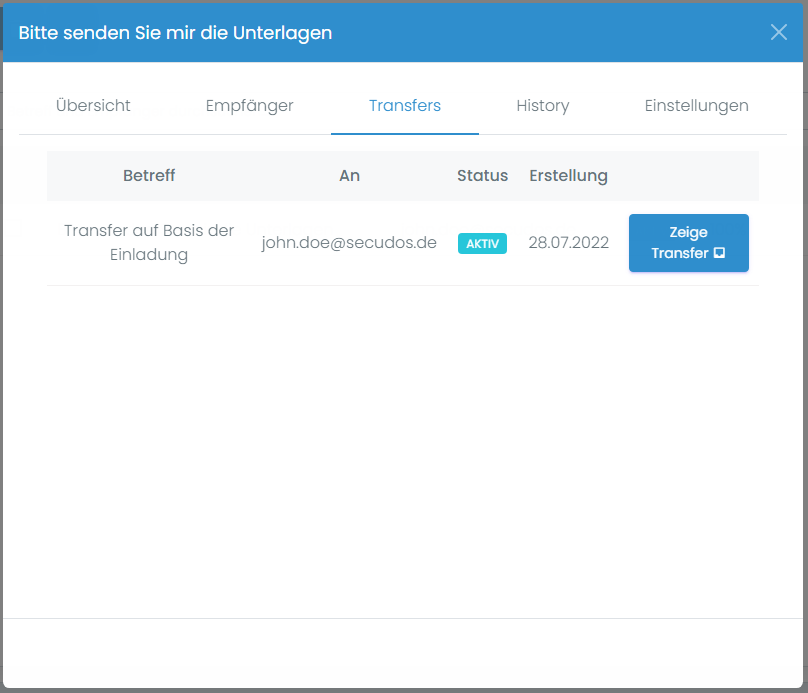Open the Empfänger tab
Screen dimensions: 808x693
click(249, 105)
